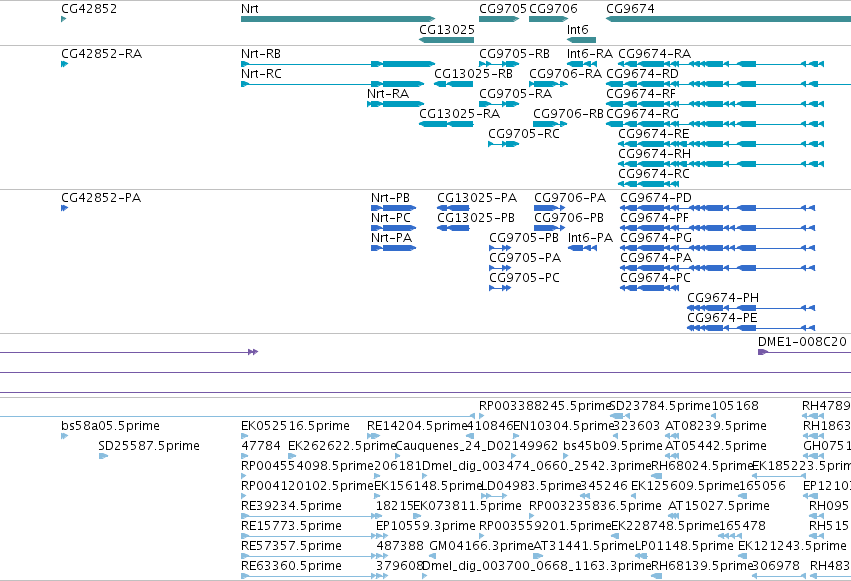The image size is (851, 581).
Task: Select transcript CG13025-RA
Action: click(x=446, y=124)
